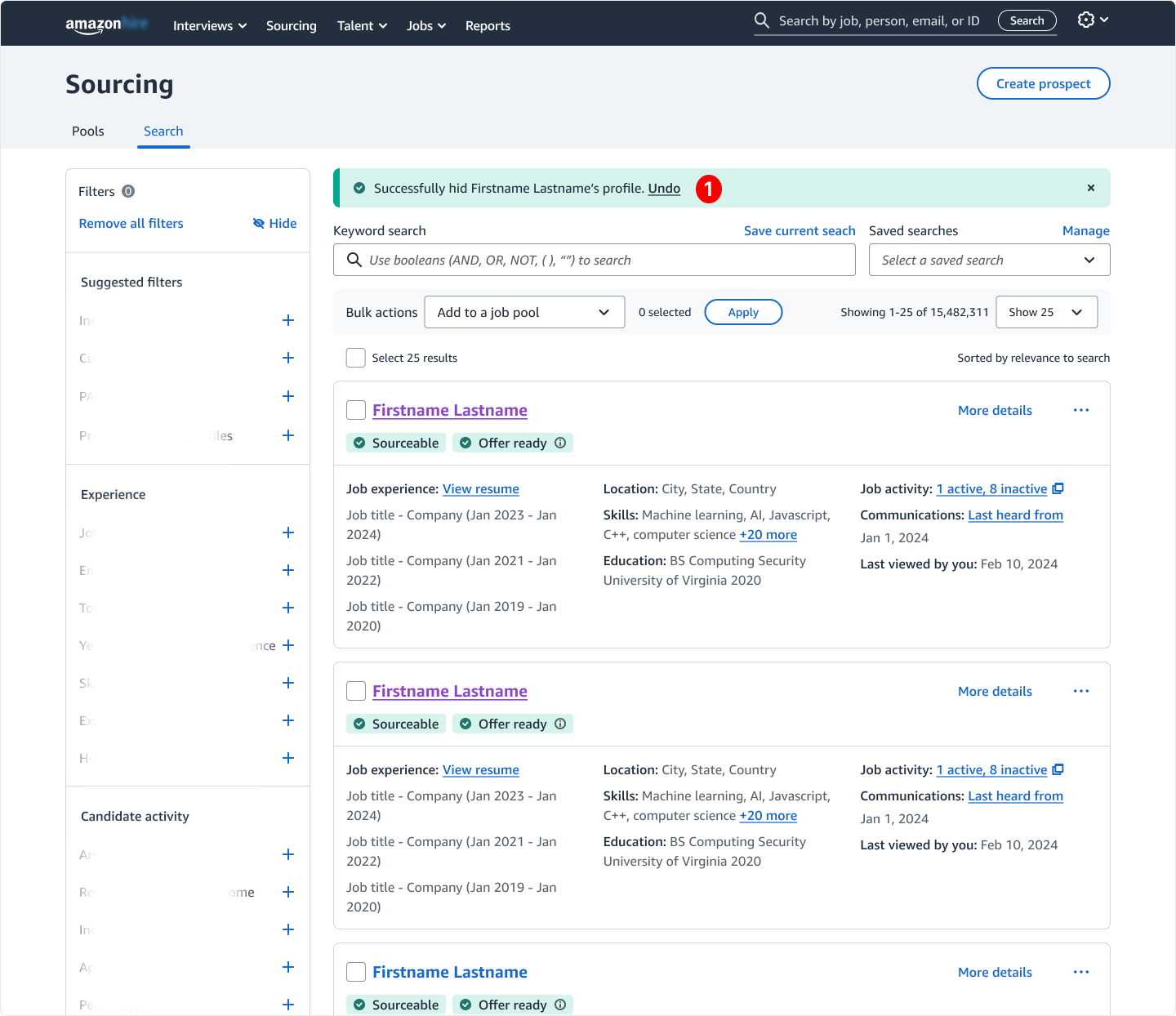Check the Select 25 results checkbox

[x=356, y=358]
